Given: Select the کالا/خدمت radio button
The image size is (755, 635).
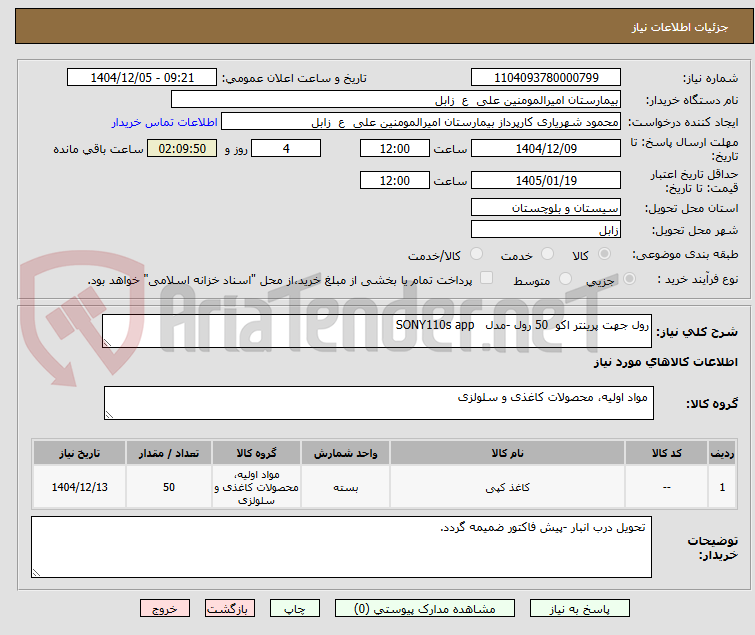Looking at the screenshot, I should [x=476, y=254].
